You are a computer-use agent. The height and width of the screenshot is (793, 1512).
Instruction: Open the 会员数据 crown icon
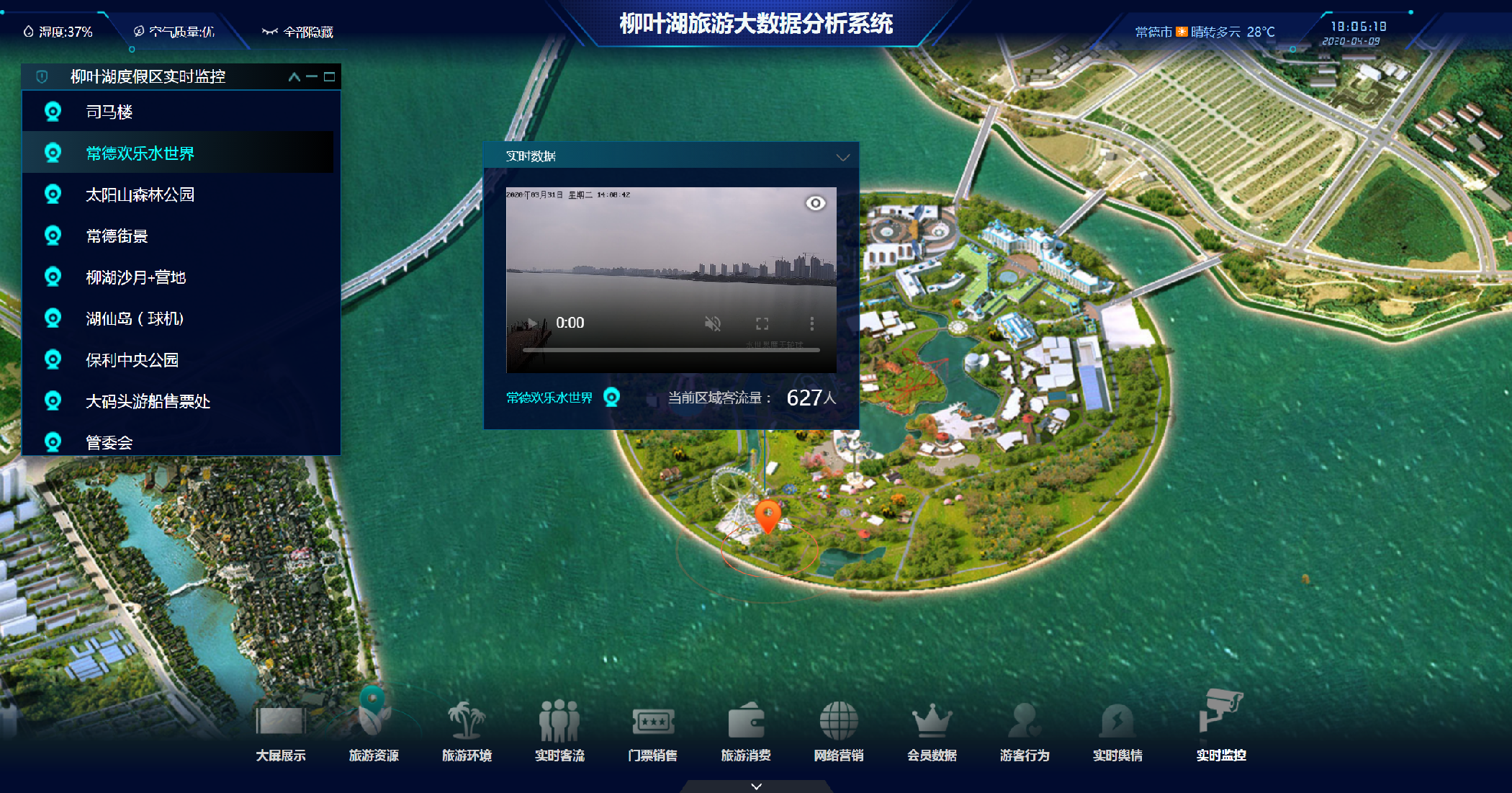pos(932,720)
